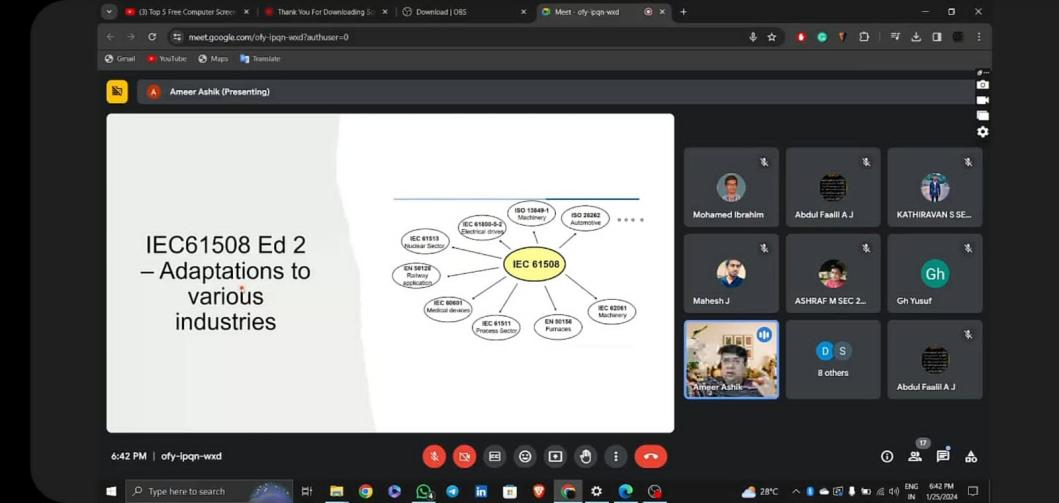Open the Activities panel icon
1059x503 pixels.
click(x=971, y=456)
